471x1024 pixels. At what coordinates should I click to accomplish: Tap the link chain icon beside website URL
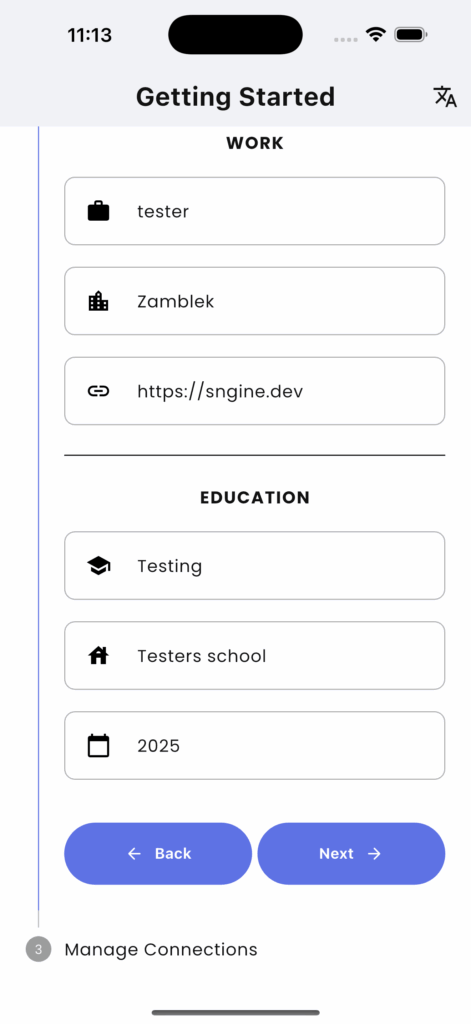coord(99,391)
